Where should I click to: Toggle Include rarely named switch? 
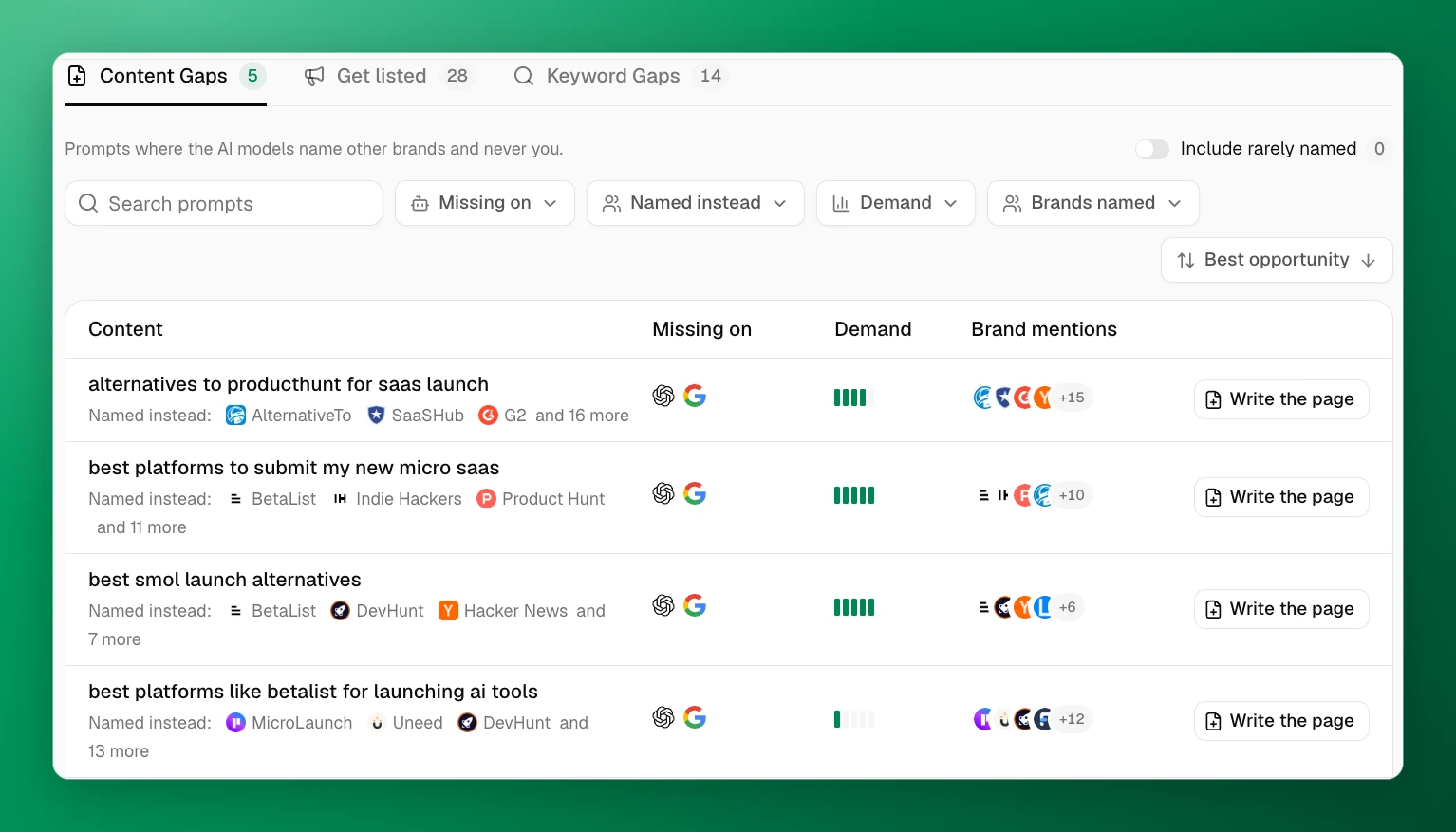(1152, 149)
